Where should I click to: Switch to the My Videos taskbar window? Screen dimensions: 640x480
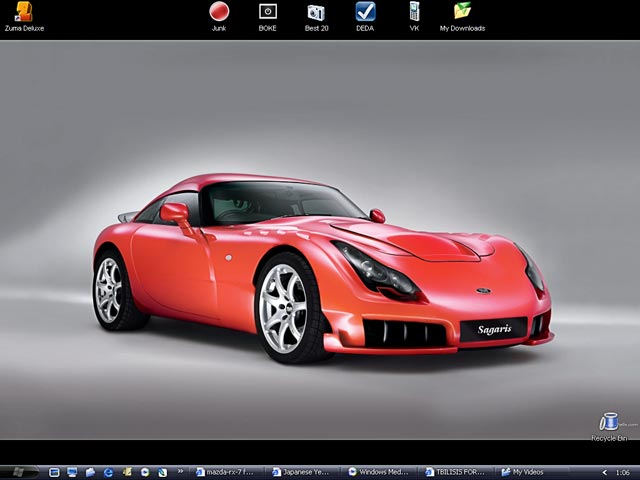click(x=532, y=472)
